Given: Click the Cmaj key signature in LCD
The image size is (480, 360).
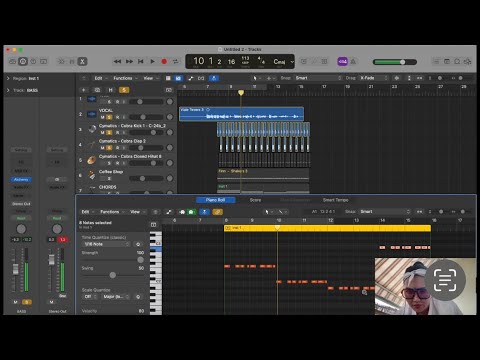Looking at the screenshot, I should point(279,62).
